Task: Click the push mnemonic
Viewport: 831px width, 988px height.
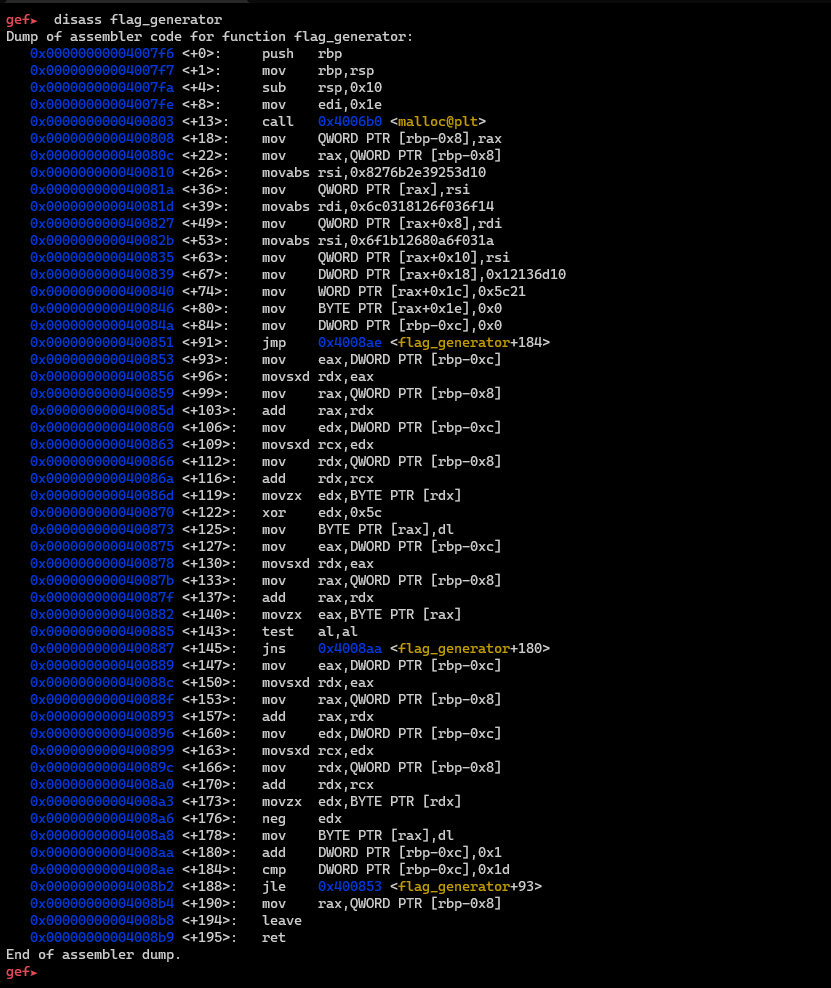Action: pos(278,54)
